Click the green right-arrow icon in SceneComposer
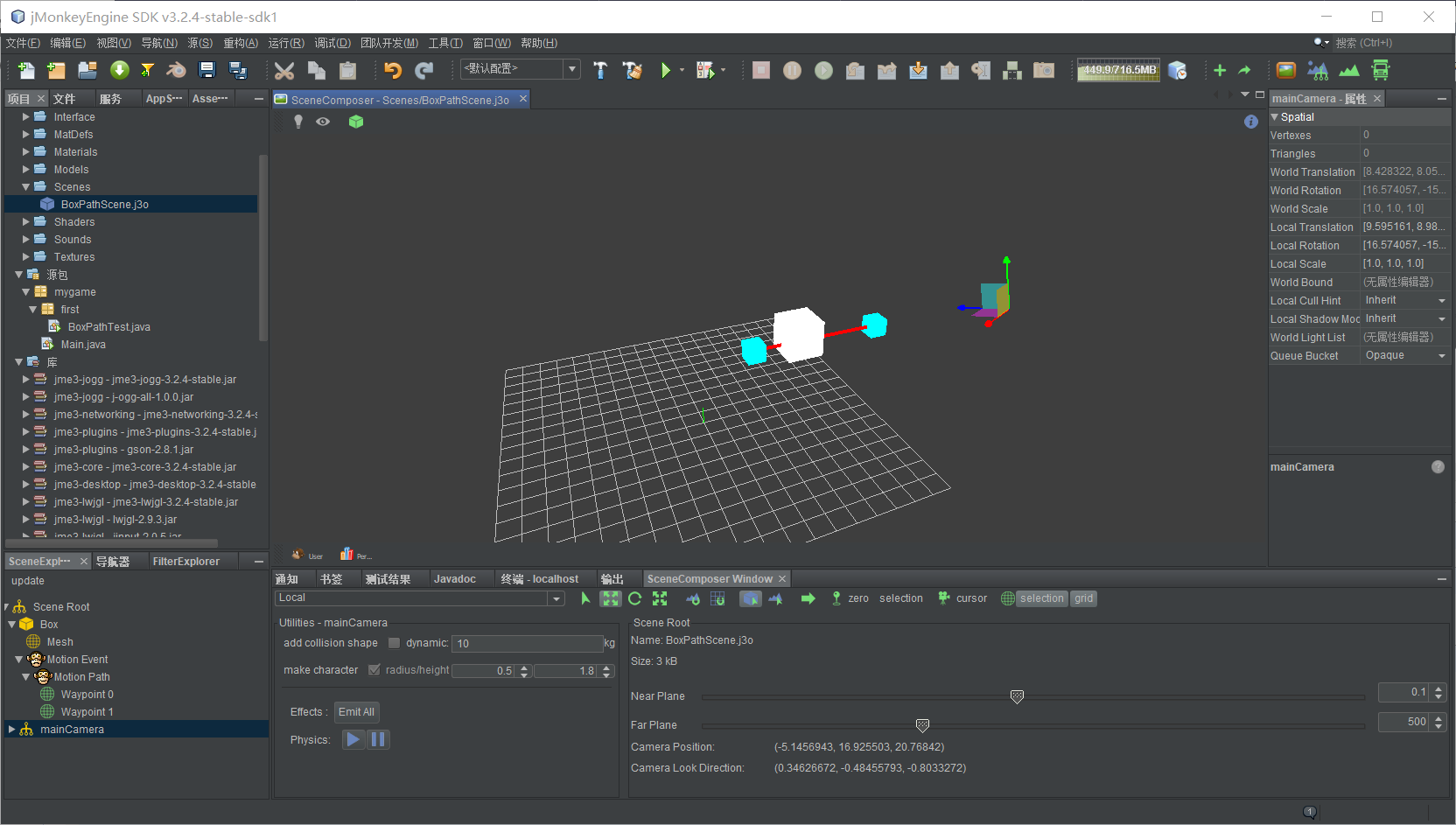Viewport: 1456px width, 825px height. [x=808, y=598]
